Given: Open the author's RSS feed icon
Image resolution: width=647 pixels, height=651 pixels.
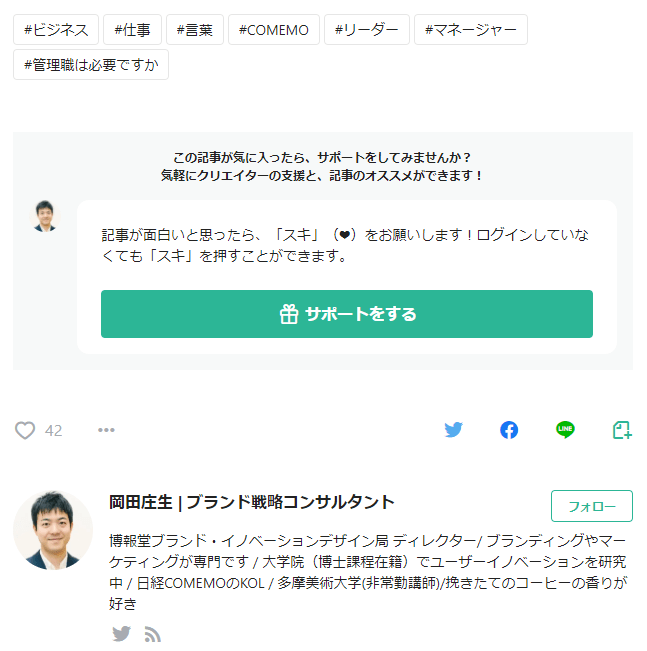Looking at the screenshot, I should point(152,633).
